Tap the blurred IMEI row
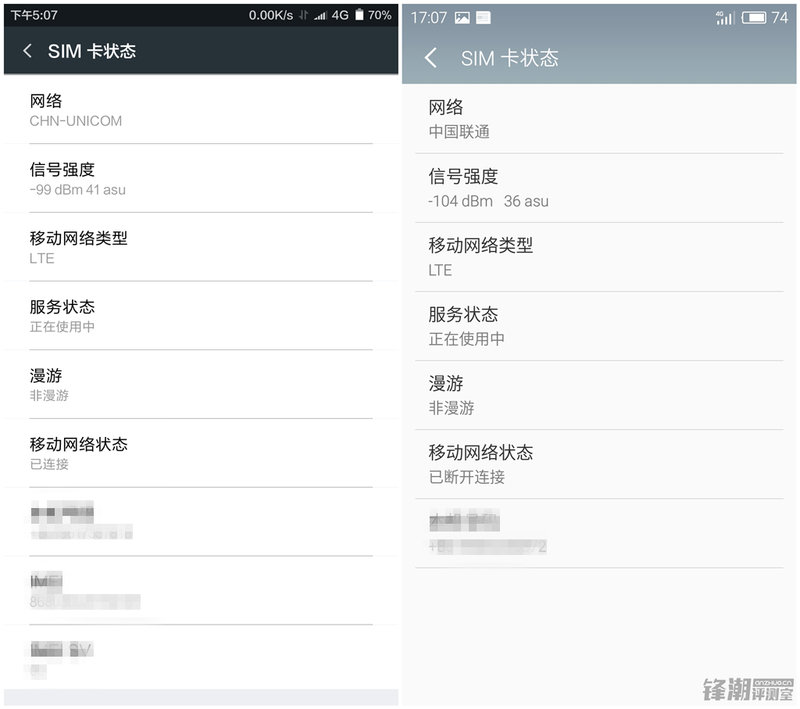The image size is (800, 709). coord(201,590)
